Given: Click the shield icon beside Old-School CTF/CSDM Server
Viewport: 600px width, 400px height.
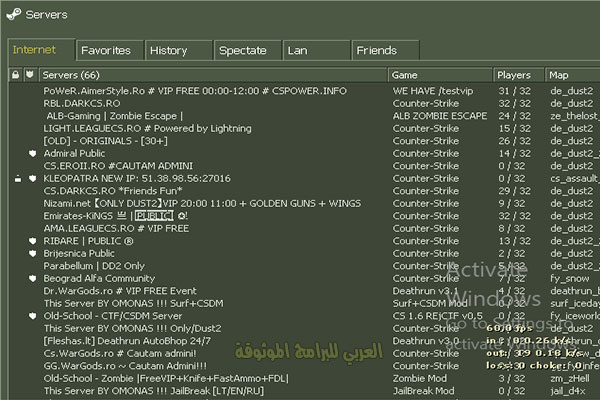Looking at the screenshot, I should [33, 316].
